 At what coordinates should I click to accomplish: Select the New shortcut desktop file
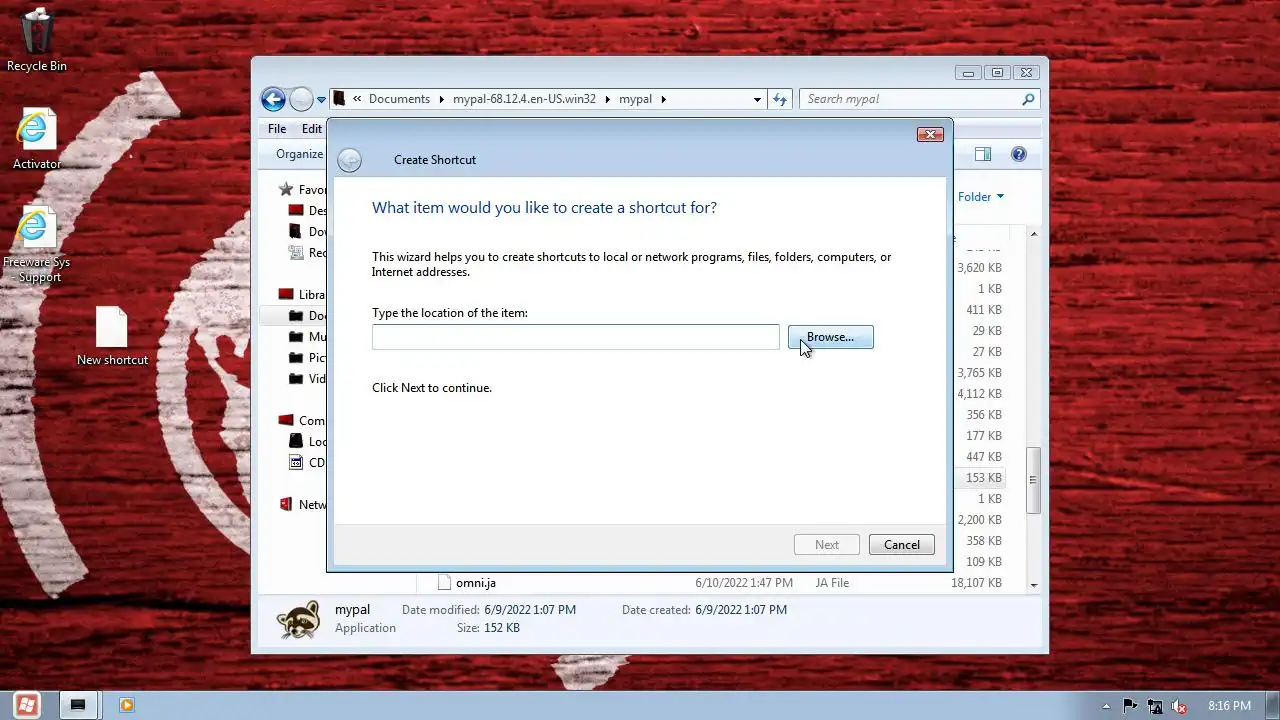pos(112,336)
